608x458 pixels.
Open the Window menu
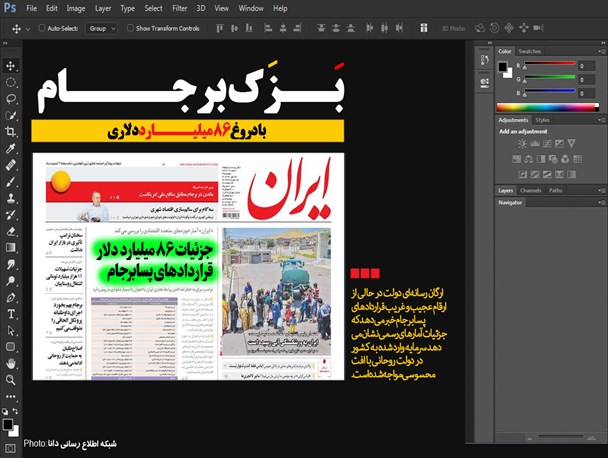(x=251, y=8)
